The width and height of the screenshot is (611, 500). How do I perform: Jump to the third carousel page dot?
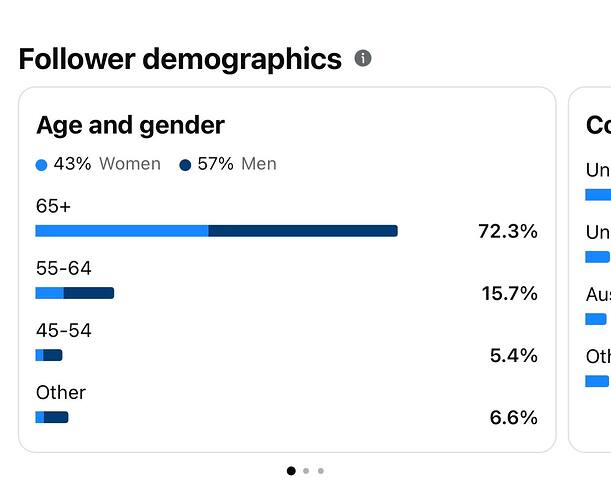[321, 471]
